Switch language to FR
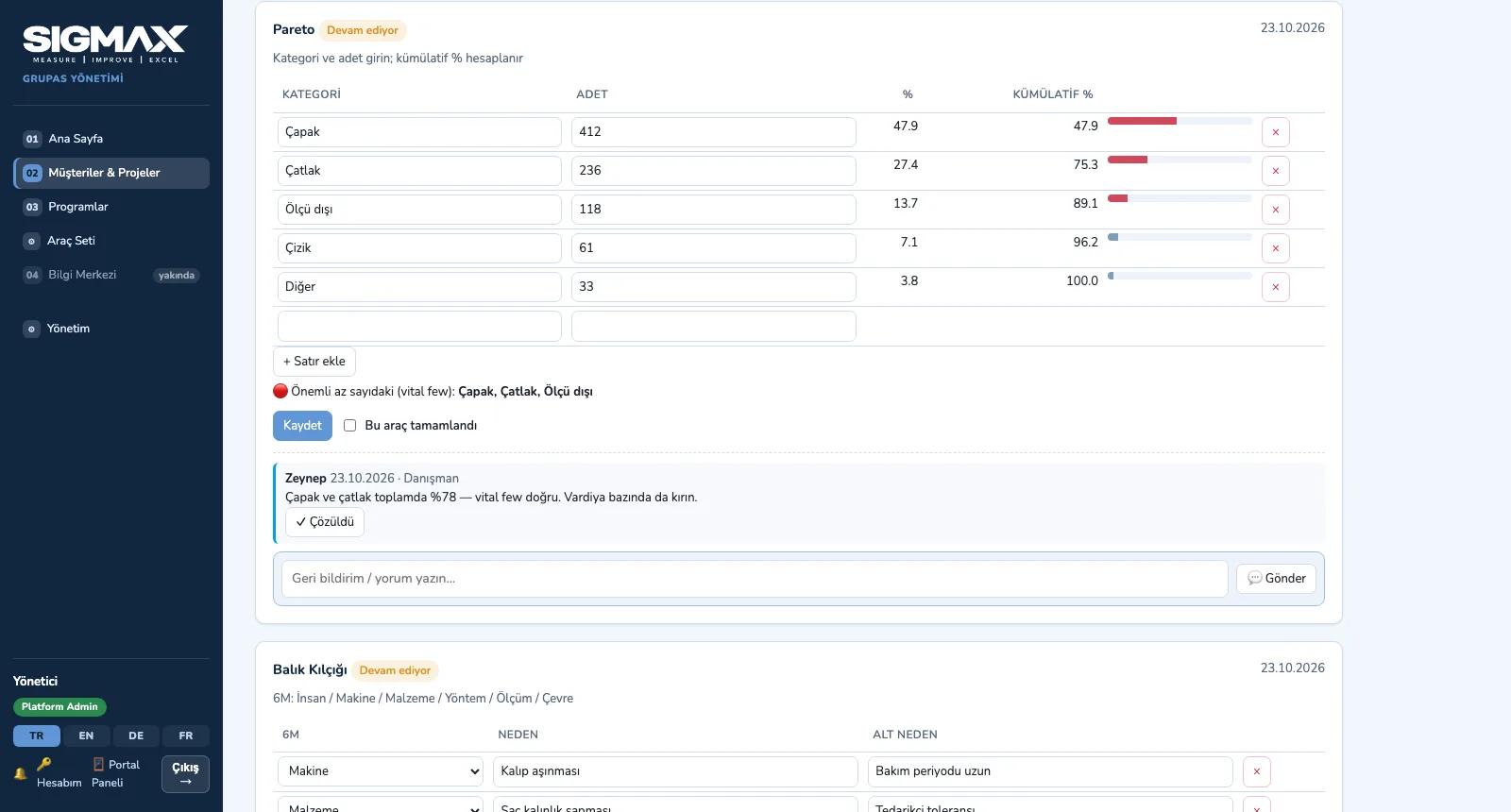The image size is (1511, 812). pos(186,736)
